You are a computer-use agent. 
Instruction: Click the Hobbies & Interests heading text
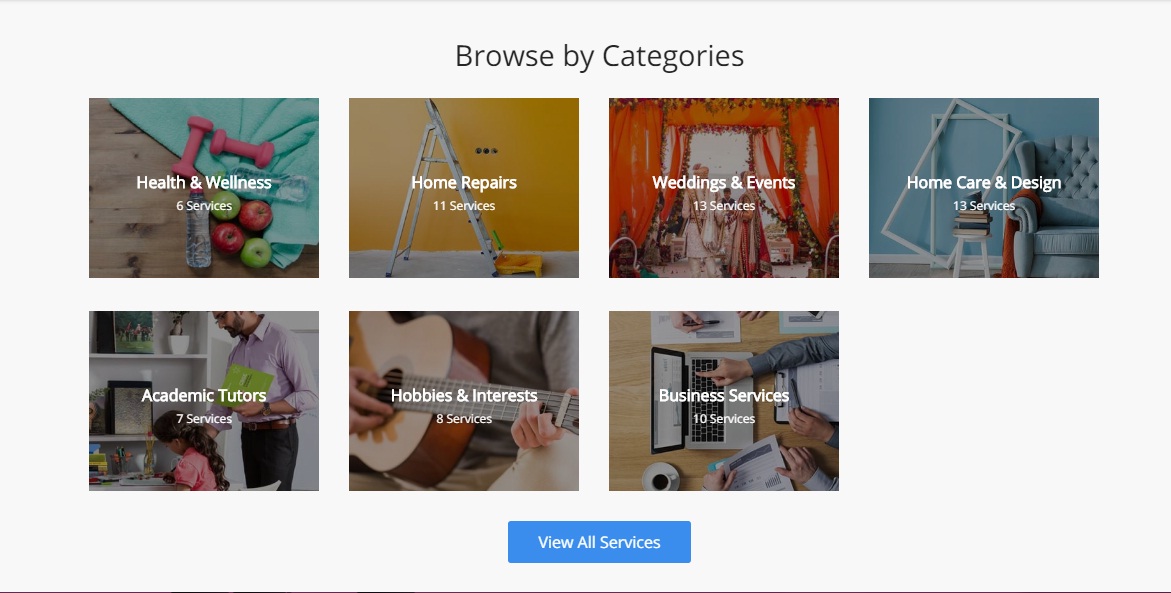[464, 395]
